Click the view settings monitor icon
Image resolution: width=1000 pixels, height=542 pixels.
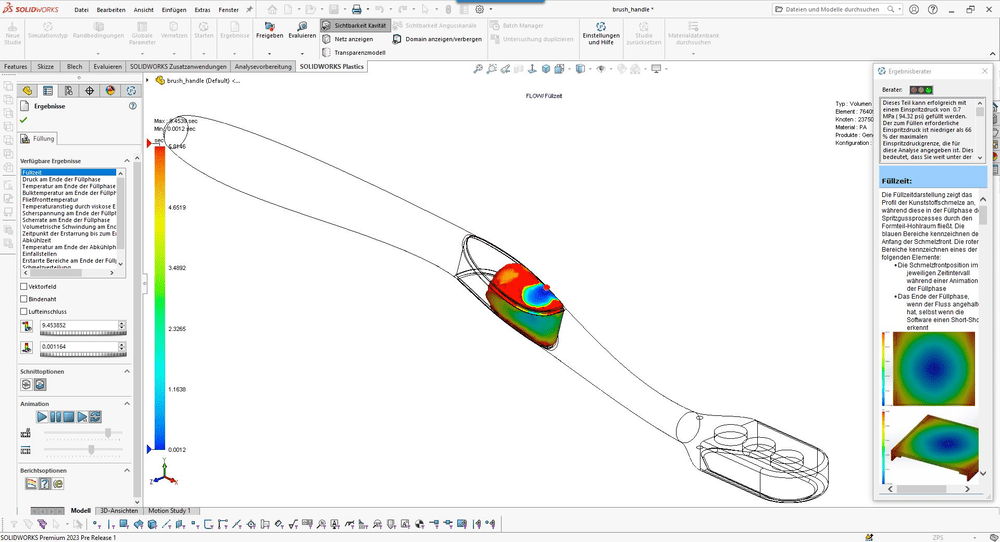pyautogui.click(x=656, y=69)
